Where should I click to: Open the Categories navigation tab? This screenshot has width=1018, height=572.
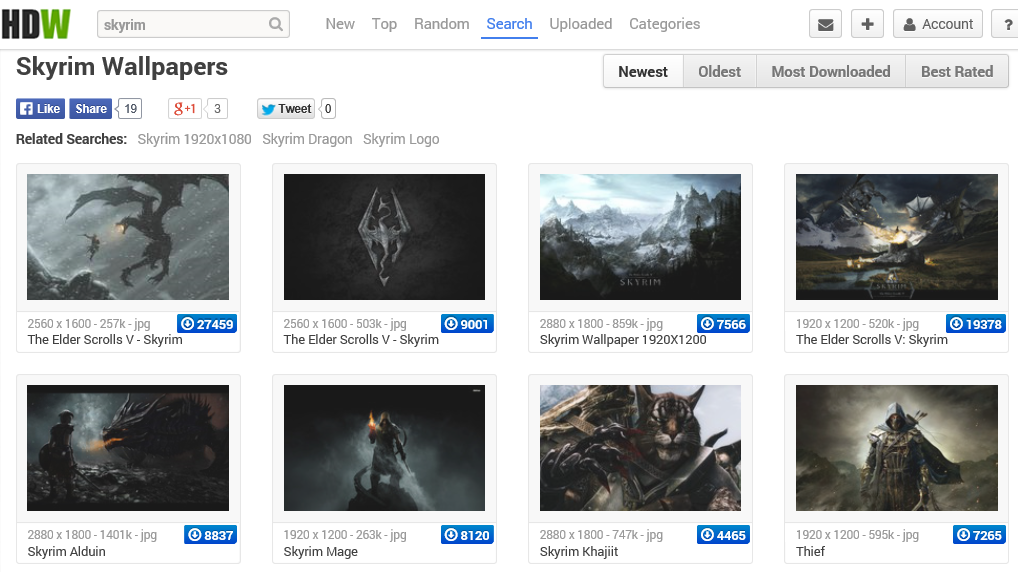click(664, 24)
